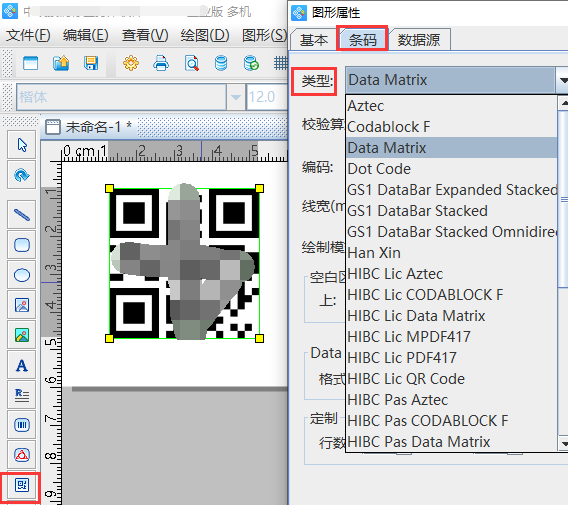Click the printer icon
Screen dimensions: 568x505
tap(161, 63)
